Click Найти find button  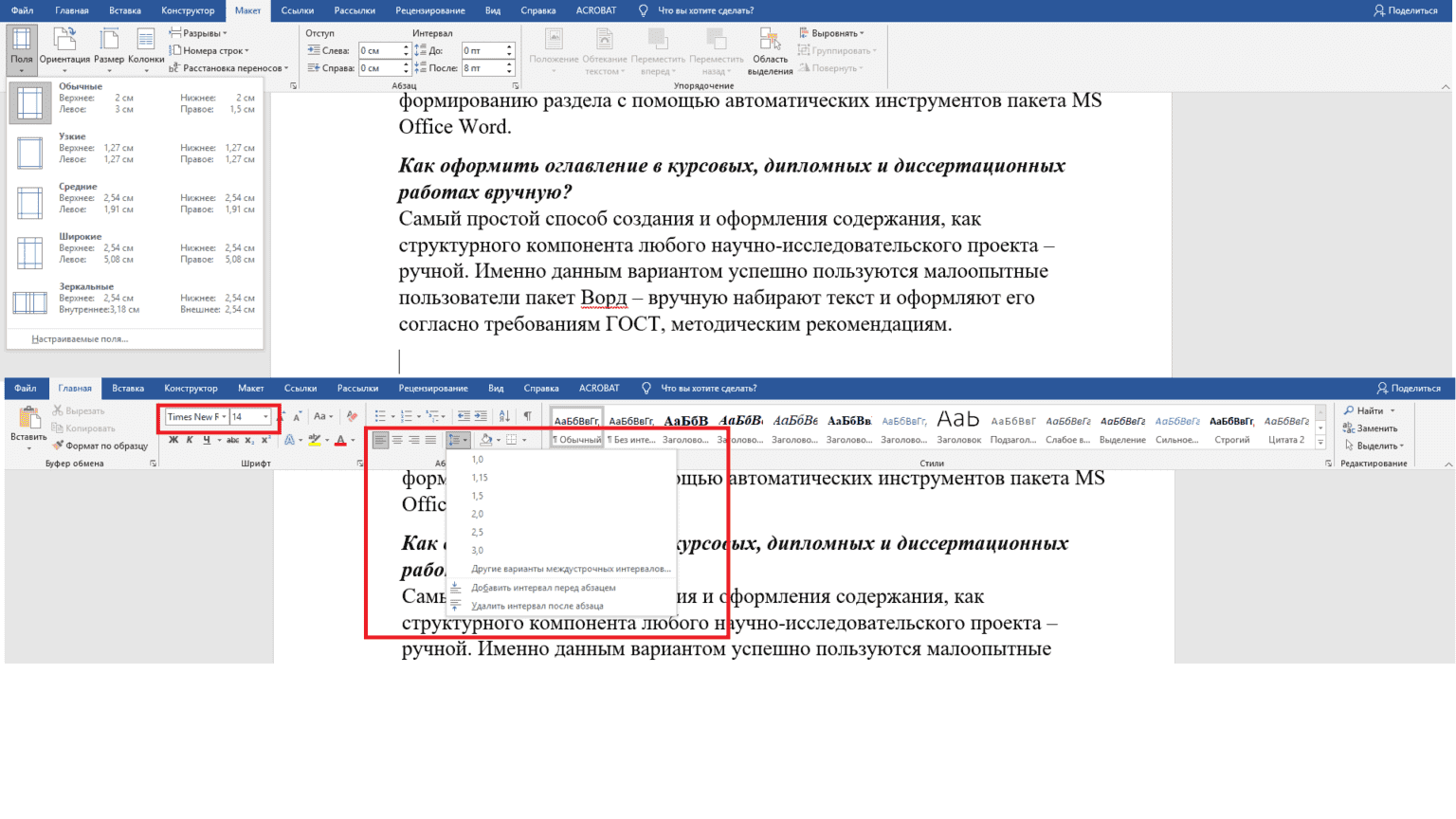coord(1369,410)
